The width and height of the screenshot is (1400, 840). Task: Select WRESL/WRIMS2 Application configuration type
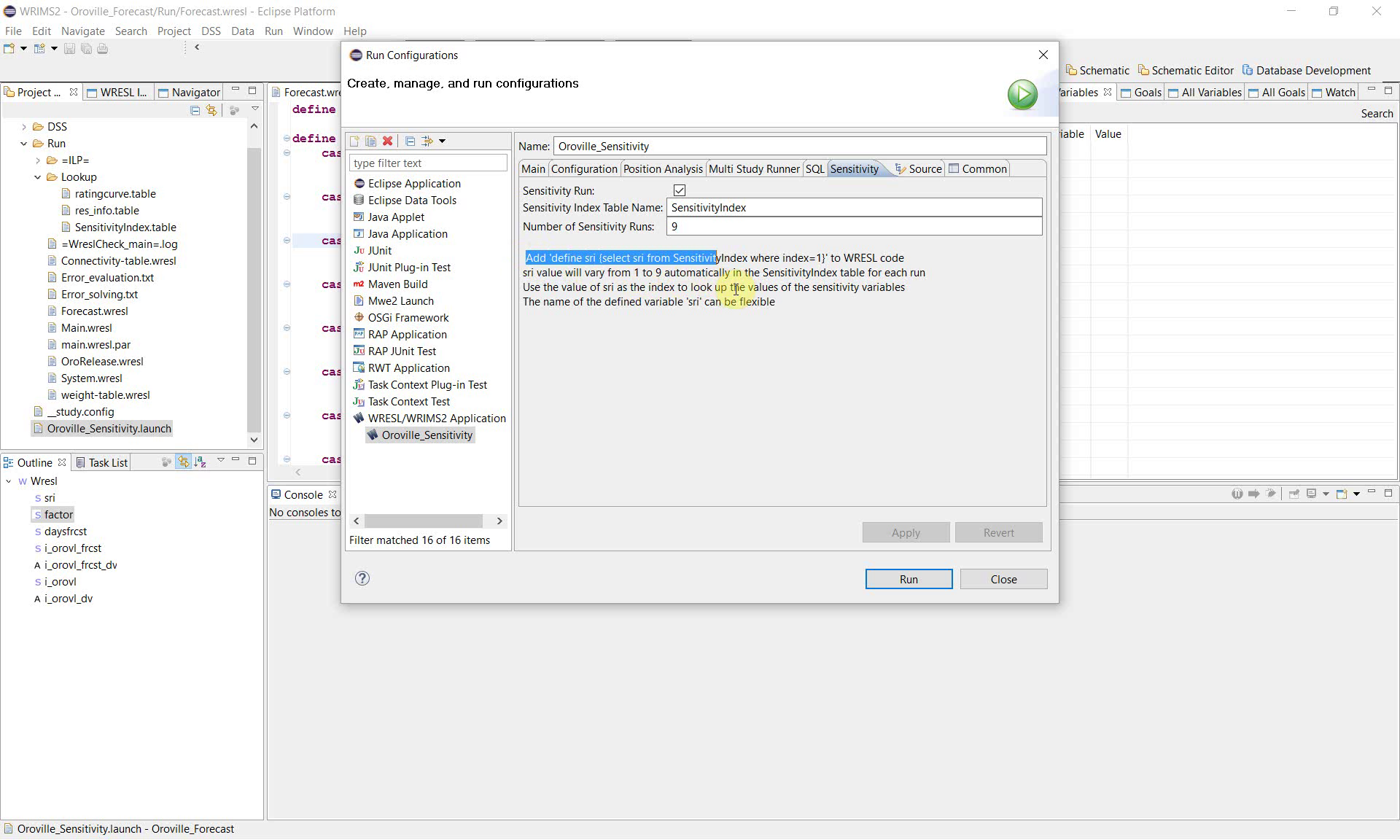[429, 419]
